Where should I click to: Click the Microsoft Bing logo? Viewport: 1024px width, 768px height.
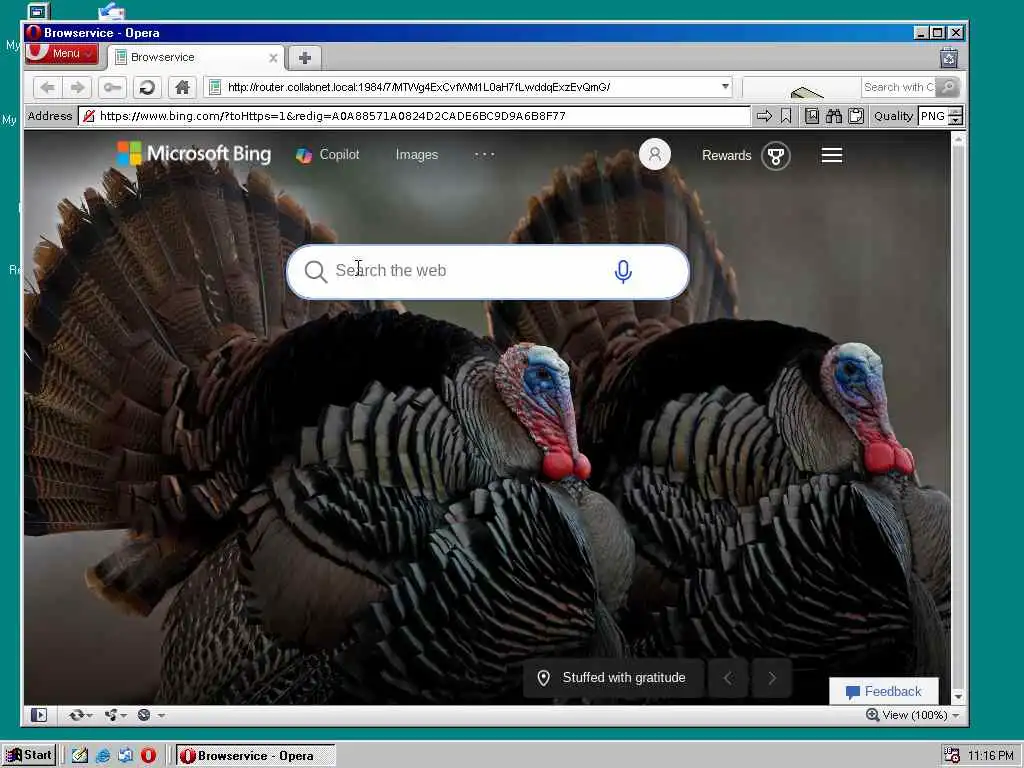[x=194, y=154]
